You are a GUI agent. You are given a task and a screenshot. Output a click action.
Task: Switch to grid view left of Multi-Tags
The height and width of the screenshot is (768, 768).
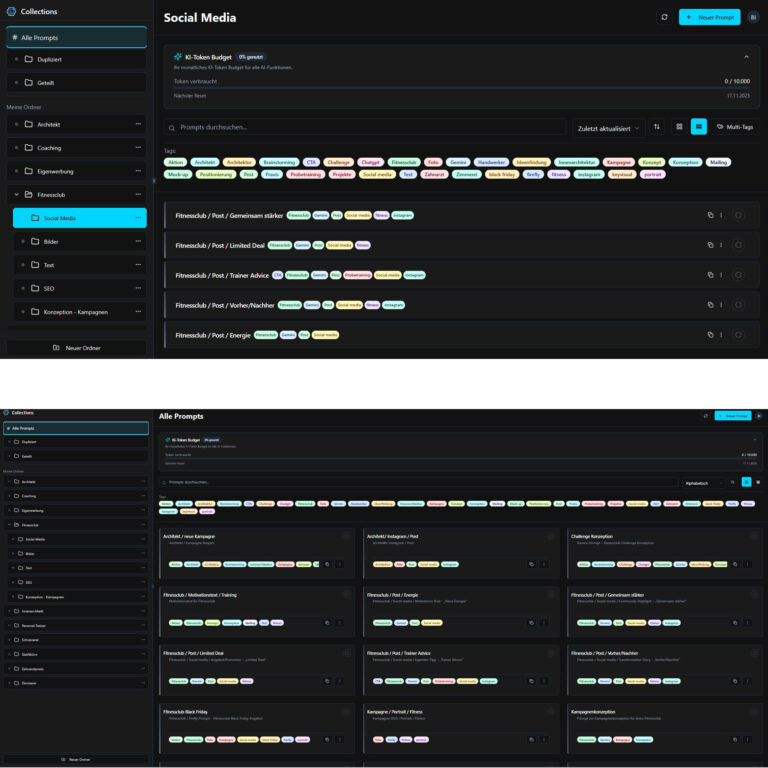click(x=679, y=127)
